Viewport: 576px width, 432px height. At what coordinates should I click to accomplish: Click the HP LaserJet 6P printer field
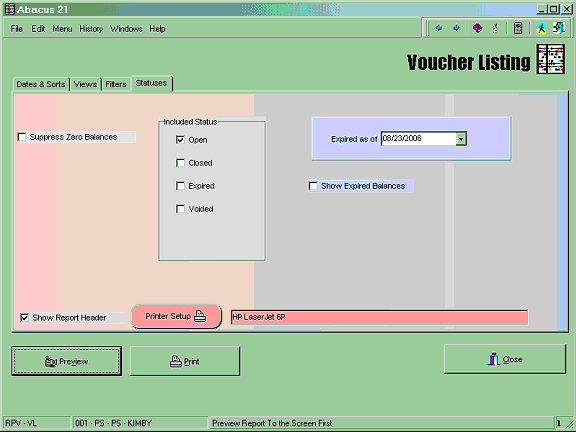tap(379, 317)
